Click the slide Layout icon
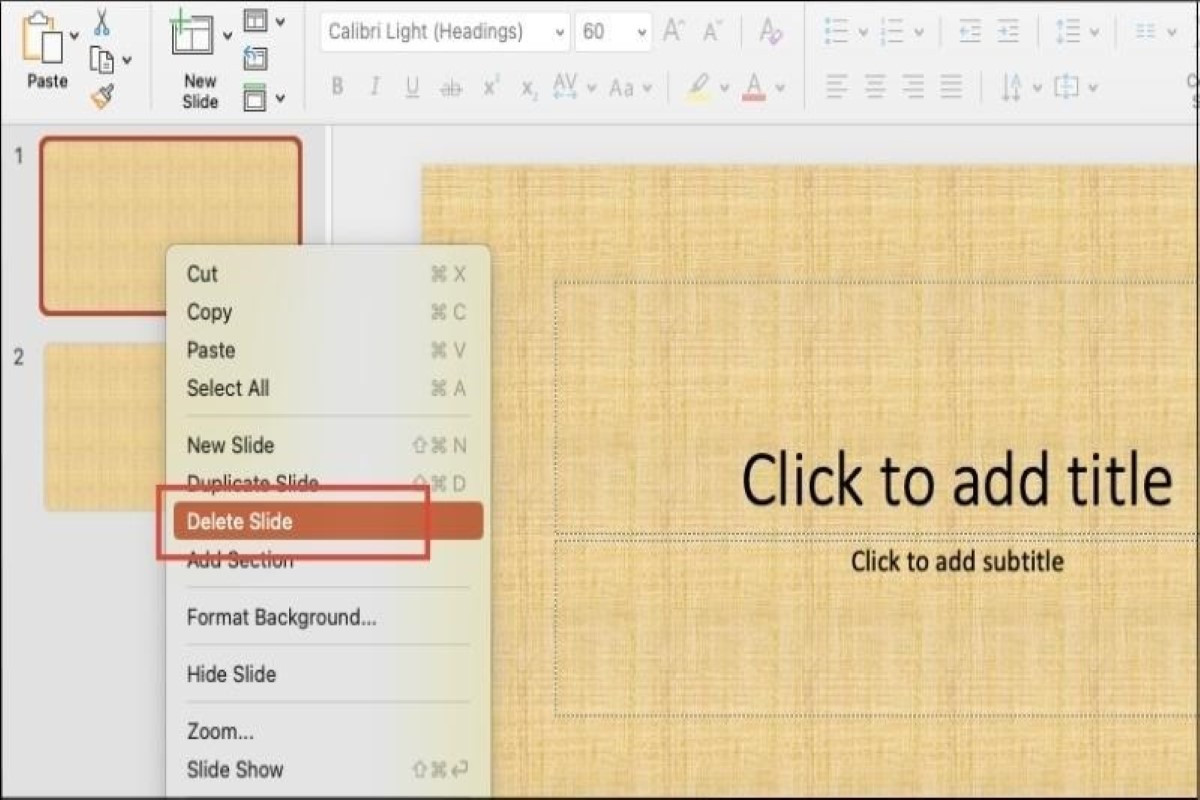1200x800 pixels. pyautogui.click(x=256, y=21)
